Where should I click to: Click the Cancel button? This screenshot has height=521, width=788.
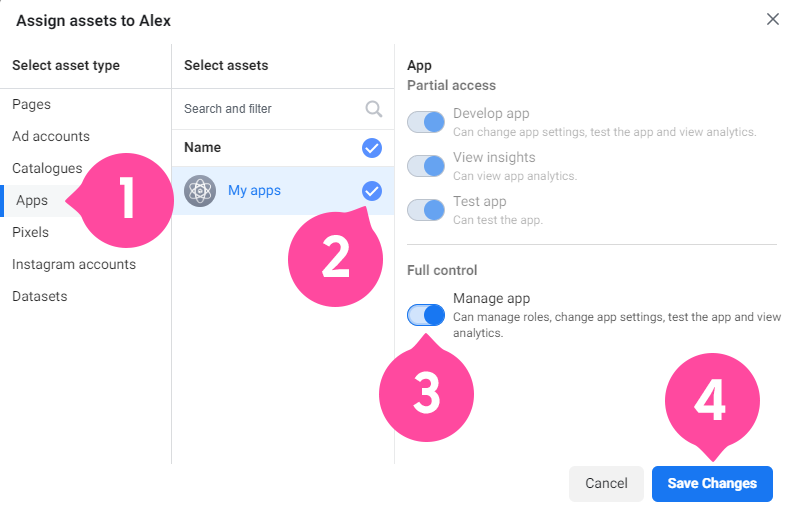606,483
